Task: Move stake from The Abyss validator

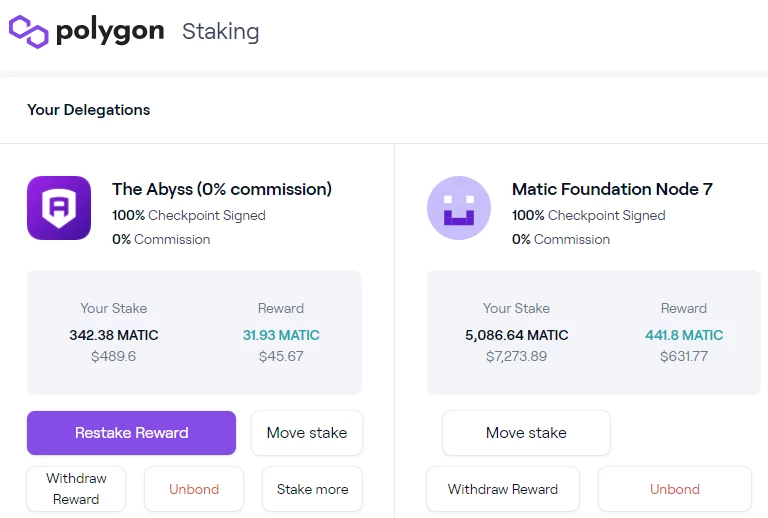Action: (x=307, y=433)
